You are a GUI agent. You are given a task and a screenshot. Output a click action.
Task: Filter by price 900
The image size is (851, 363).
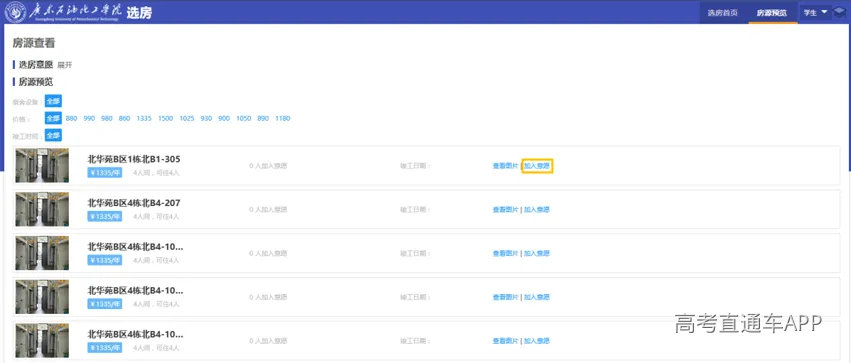(x=224, y=118)
